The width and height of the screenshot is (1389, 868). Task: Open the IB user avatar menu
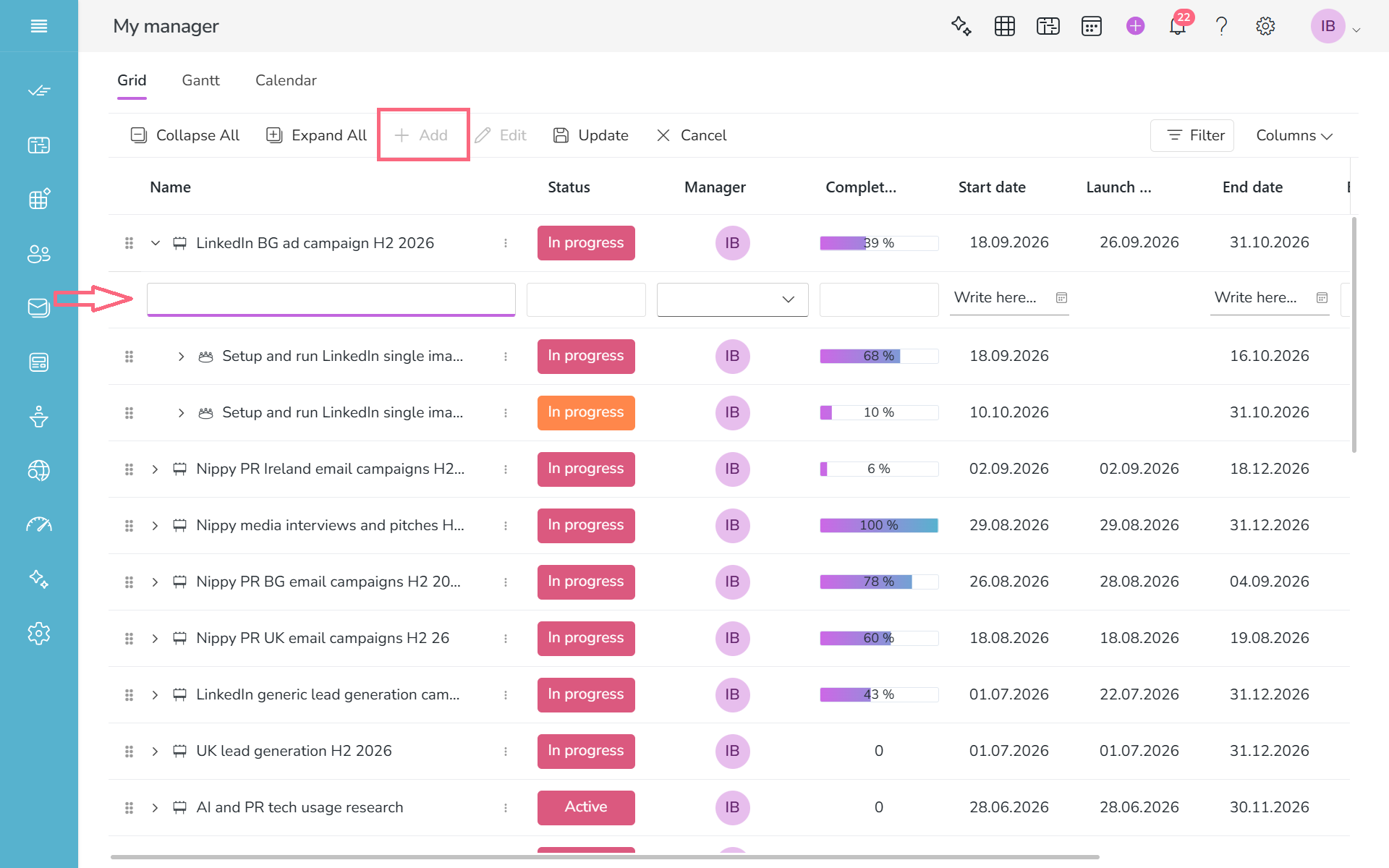pos(1328,26)
